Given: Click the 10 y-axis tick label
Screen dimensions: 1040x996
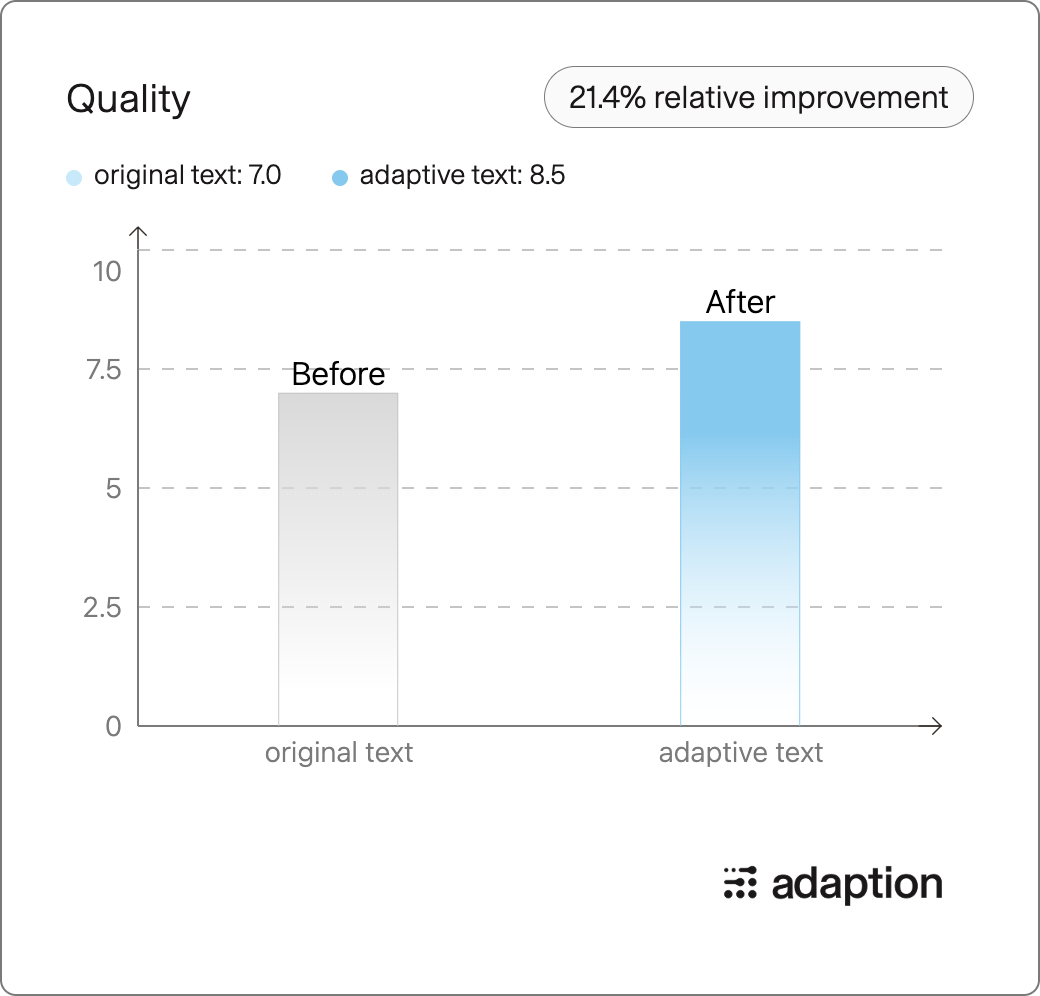Looking at the screenshot, I should click(x=107, y=272).
